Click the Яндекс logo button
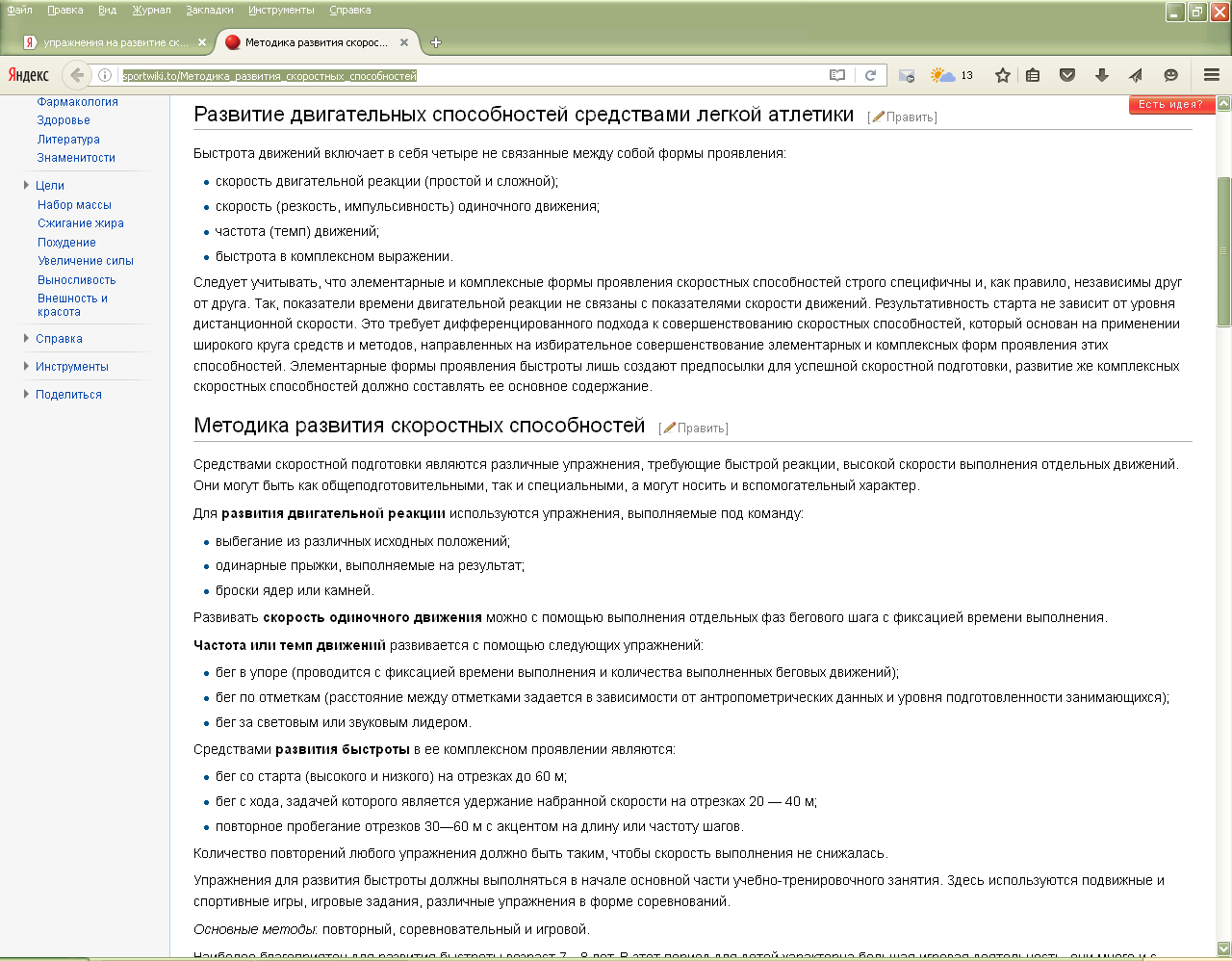 pos(29,75)
